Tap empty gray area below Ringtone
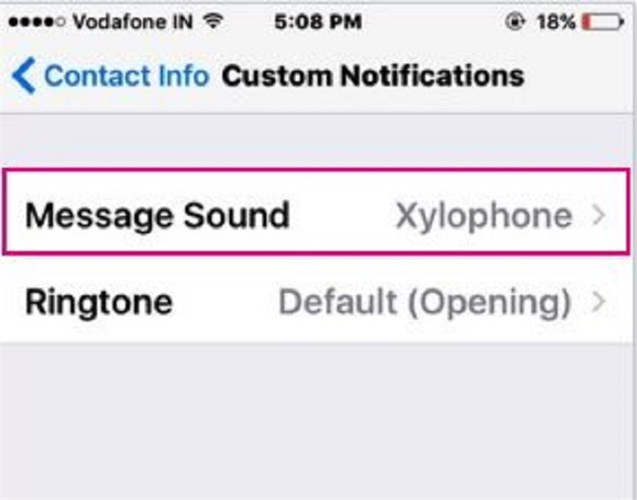 click(x=318, y=421)
